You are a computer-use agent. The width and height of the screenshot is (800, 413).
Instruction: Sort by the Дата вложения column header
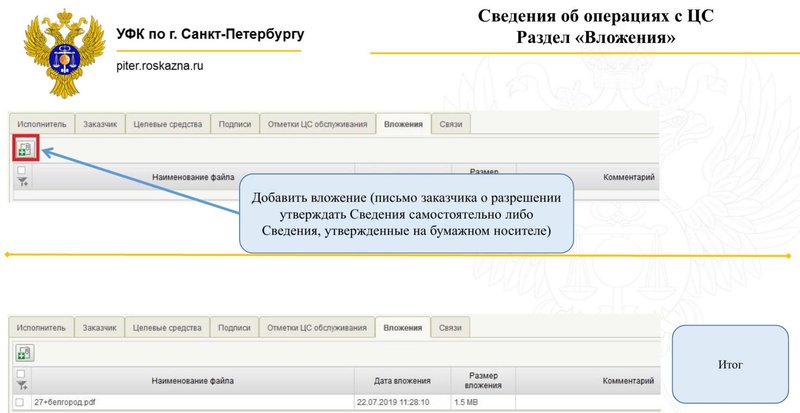(403, 381)
